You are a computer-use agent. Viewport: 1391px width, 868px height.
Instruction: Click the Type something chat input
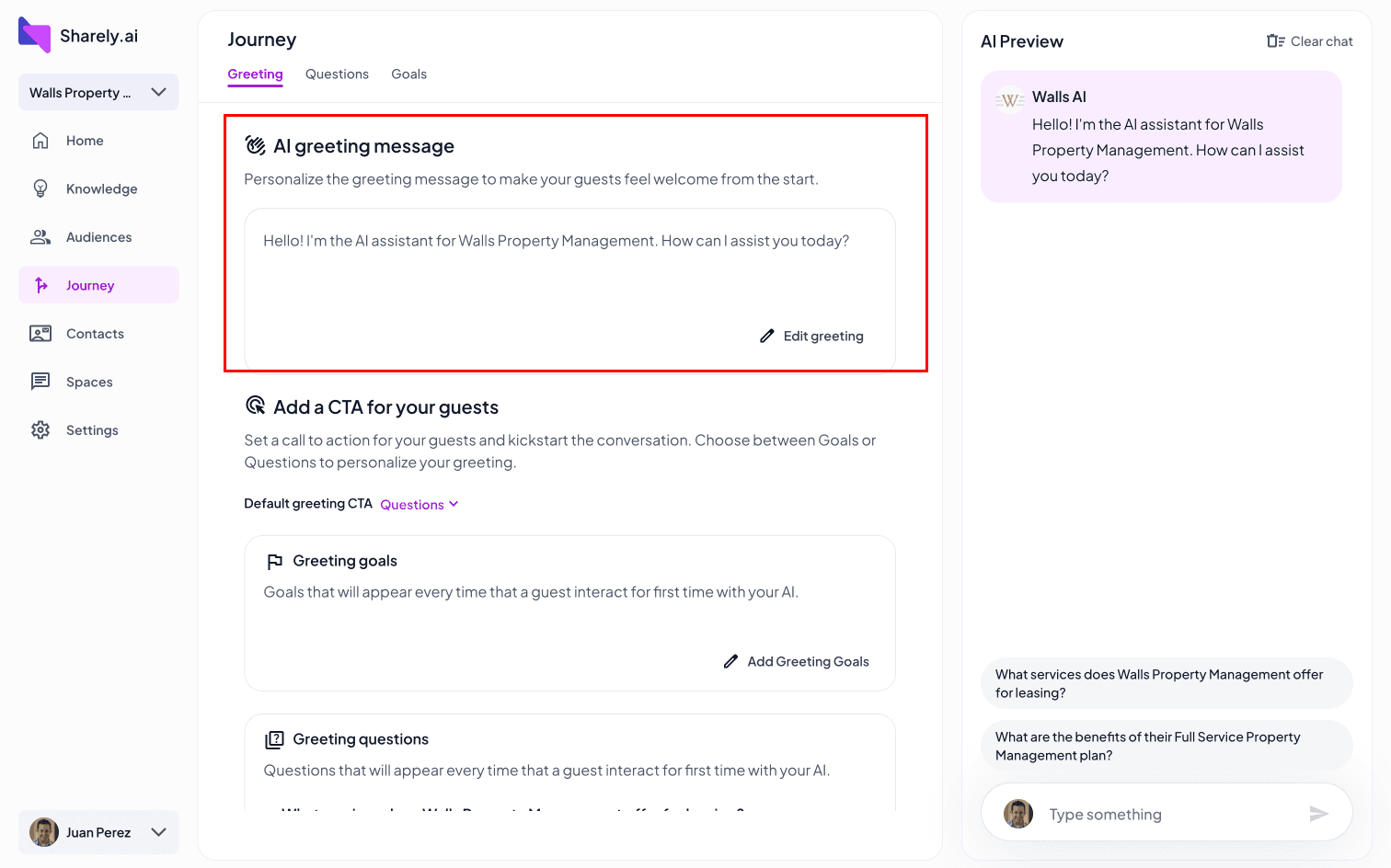point(1167,812)
